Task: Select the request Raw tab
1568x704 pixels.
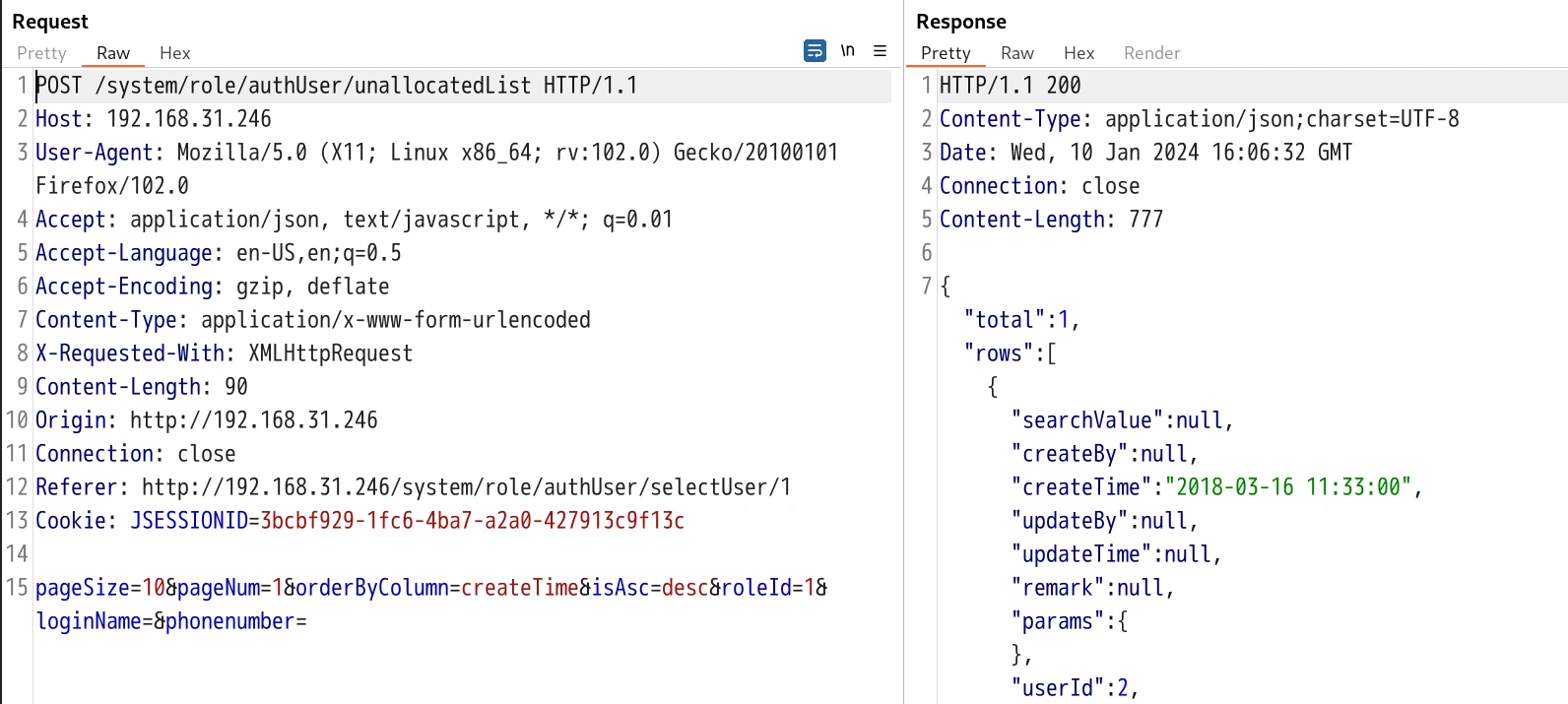Action: click(113, 53)
